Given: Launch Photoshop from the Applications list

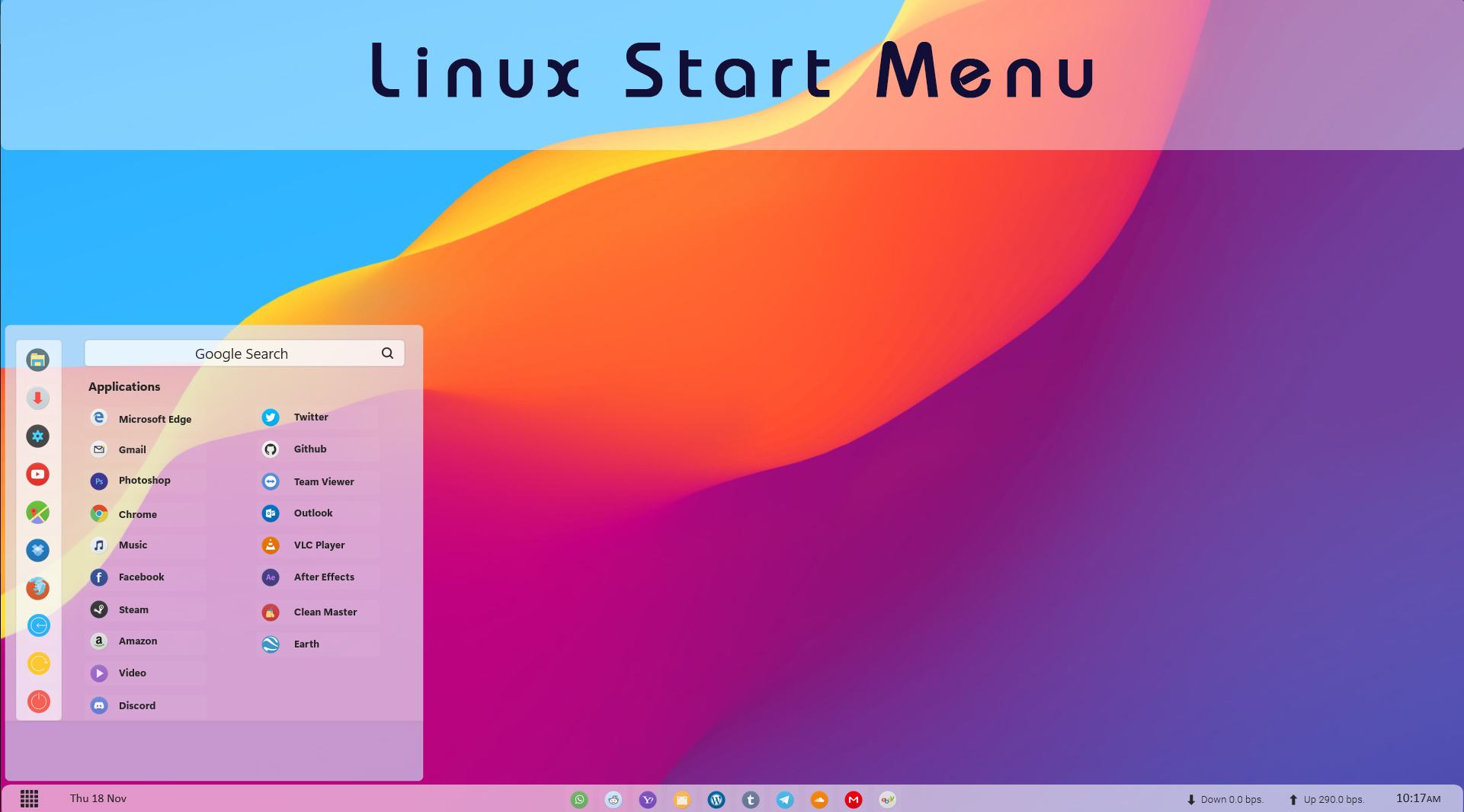Looking at the screenshot, I should [x=145, y=480].
